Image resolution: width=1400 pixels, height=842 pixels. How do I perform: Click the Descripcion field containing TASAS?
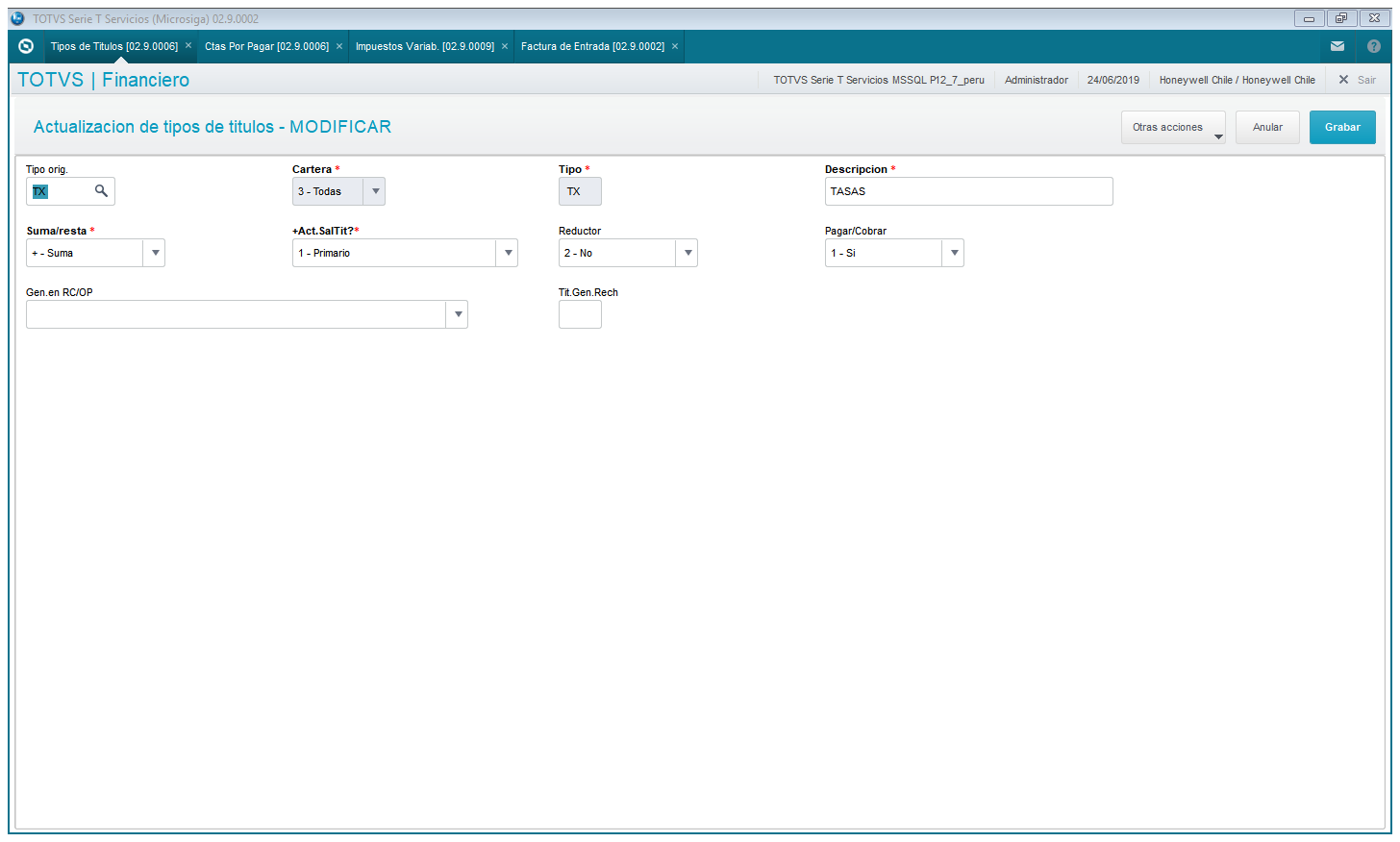(968, 191)
